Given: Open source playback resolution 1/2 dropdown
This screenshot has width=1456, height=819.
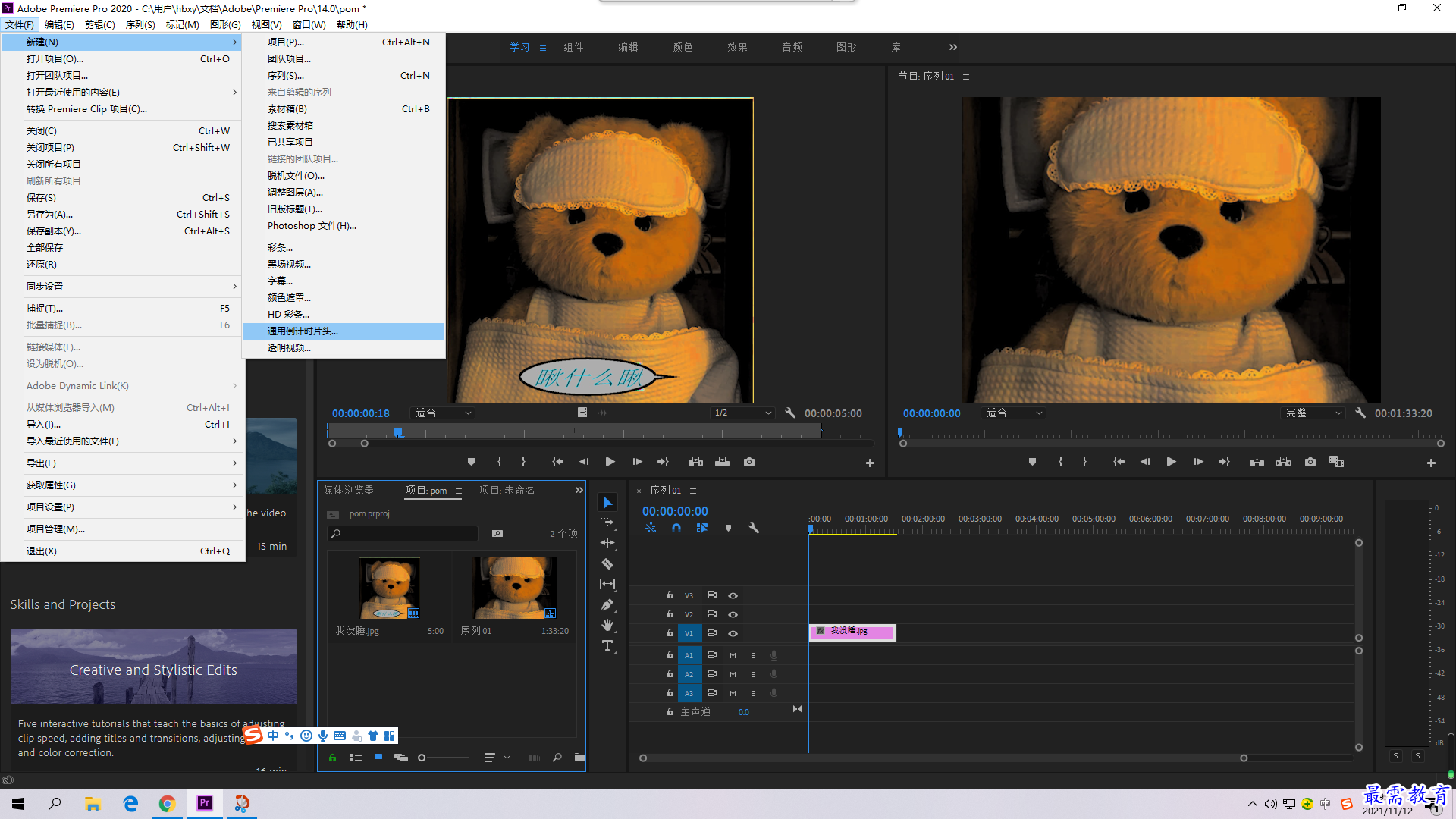Looking at the screenshot, I should click(742, 413).
